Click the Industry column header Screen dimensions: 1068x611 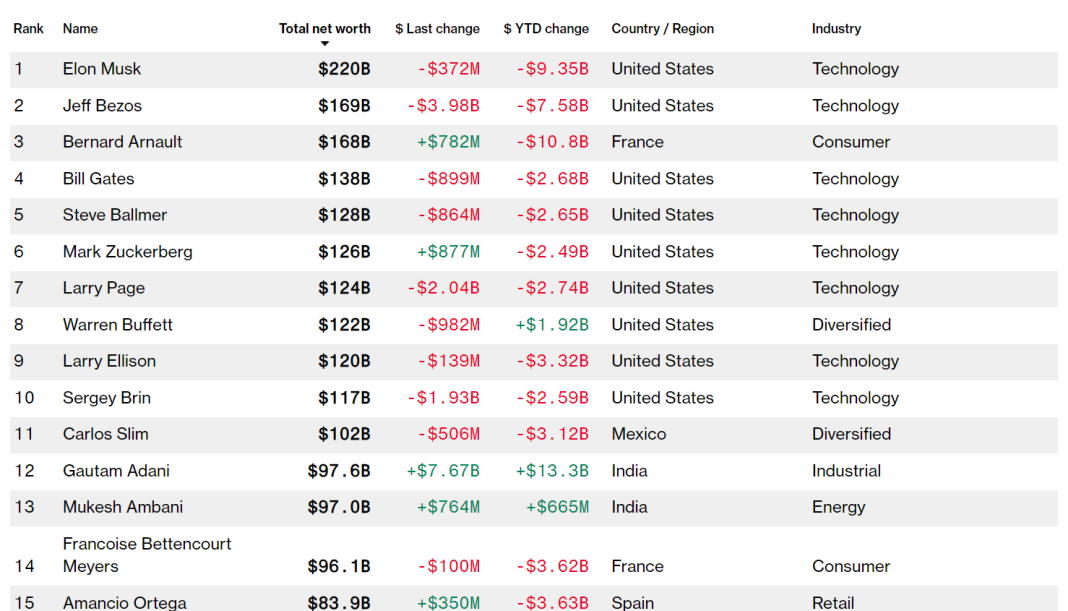coord(836,29)
